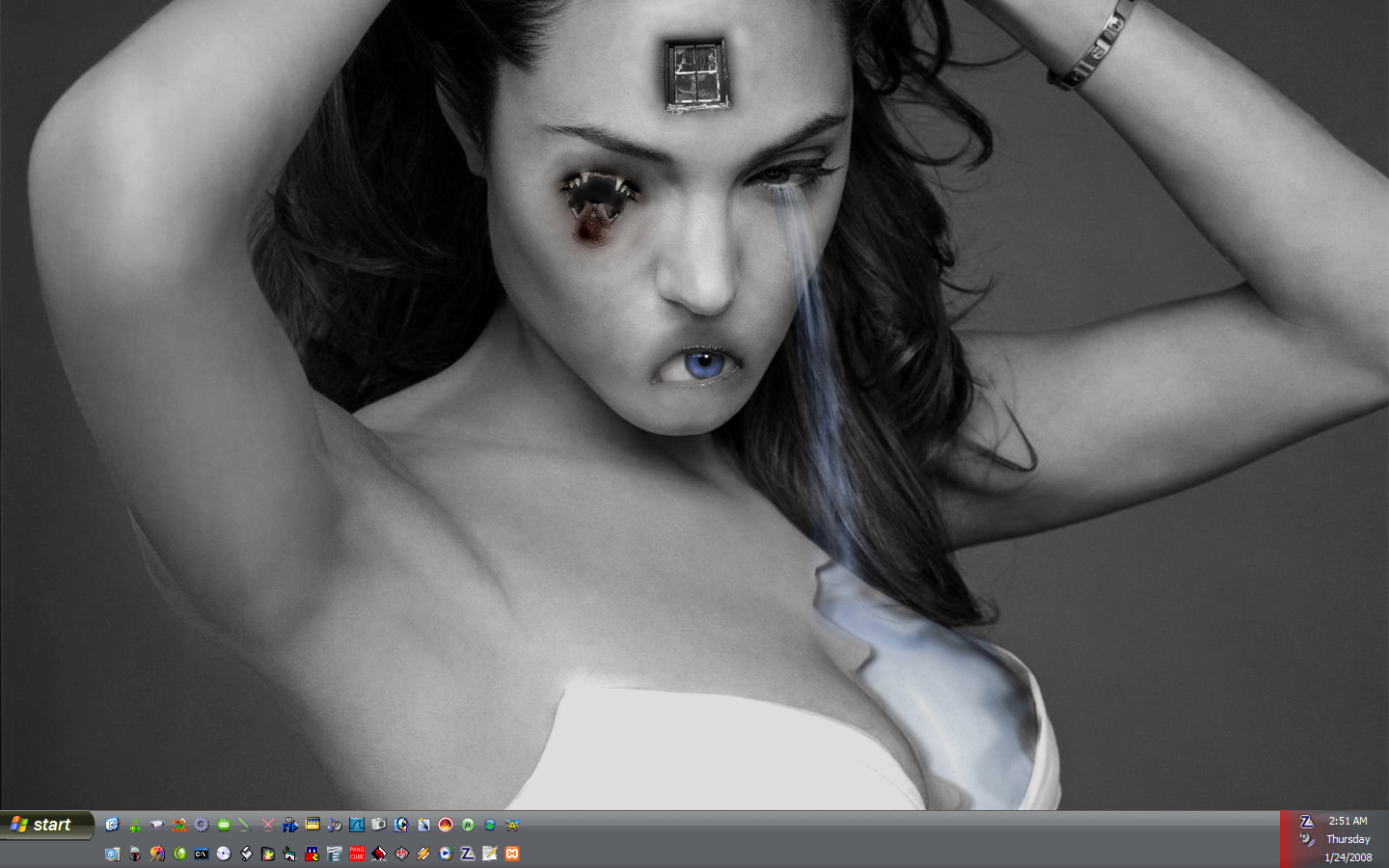Open the gray gear settings icon
Viewport: 1389px width, 868px height.
coord(201,825)
